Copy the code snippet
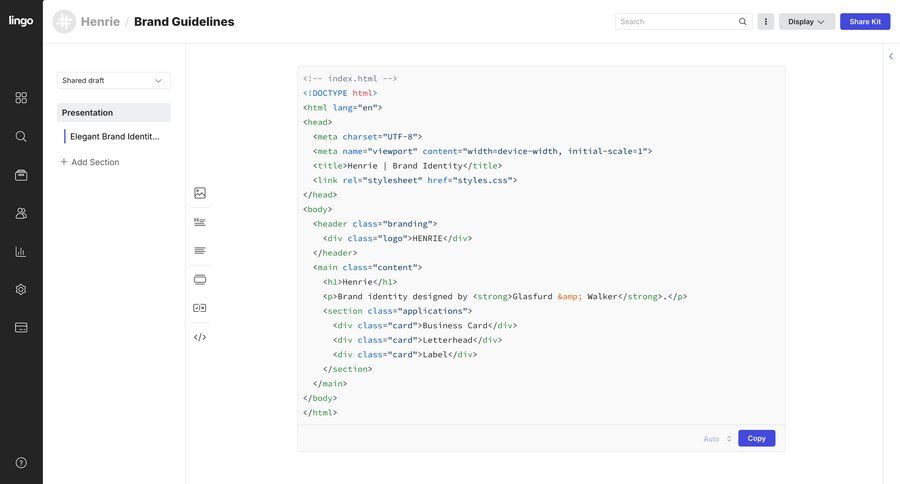Screen dimensions: 900x484 (757, 438)
